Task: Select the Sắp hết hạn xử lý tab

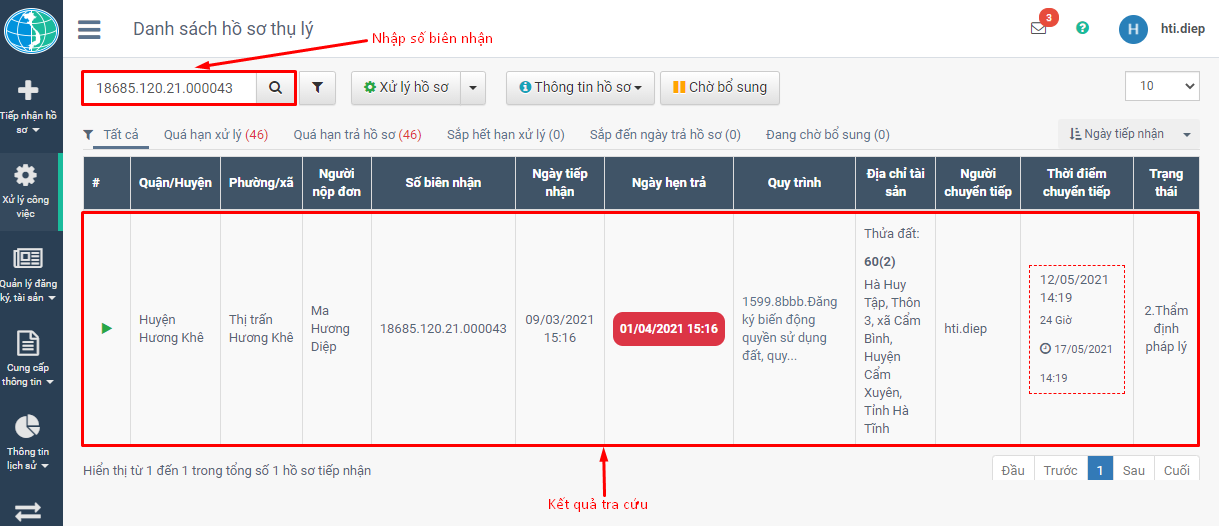Action: pos(505,135)
